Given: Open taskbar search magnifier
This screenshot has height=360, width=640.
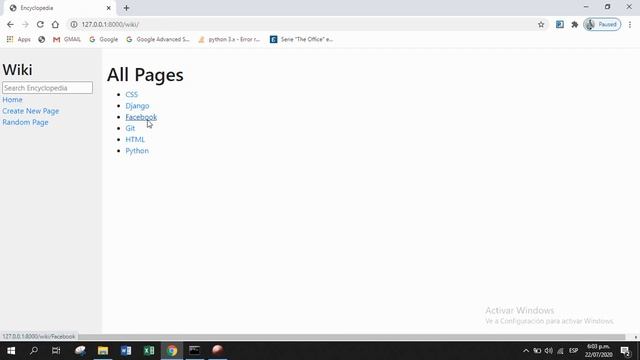Looking at the screenshot, I should (34, 351).
